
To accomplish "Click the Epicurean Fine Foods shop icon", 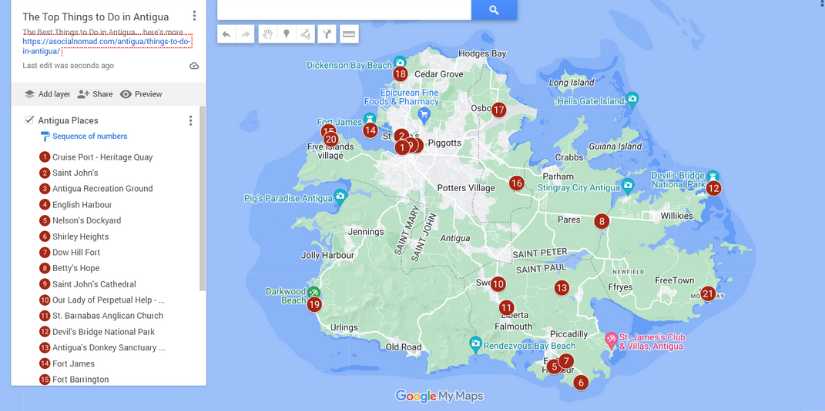I will pos(423,114).
